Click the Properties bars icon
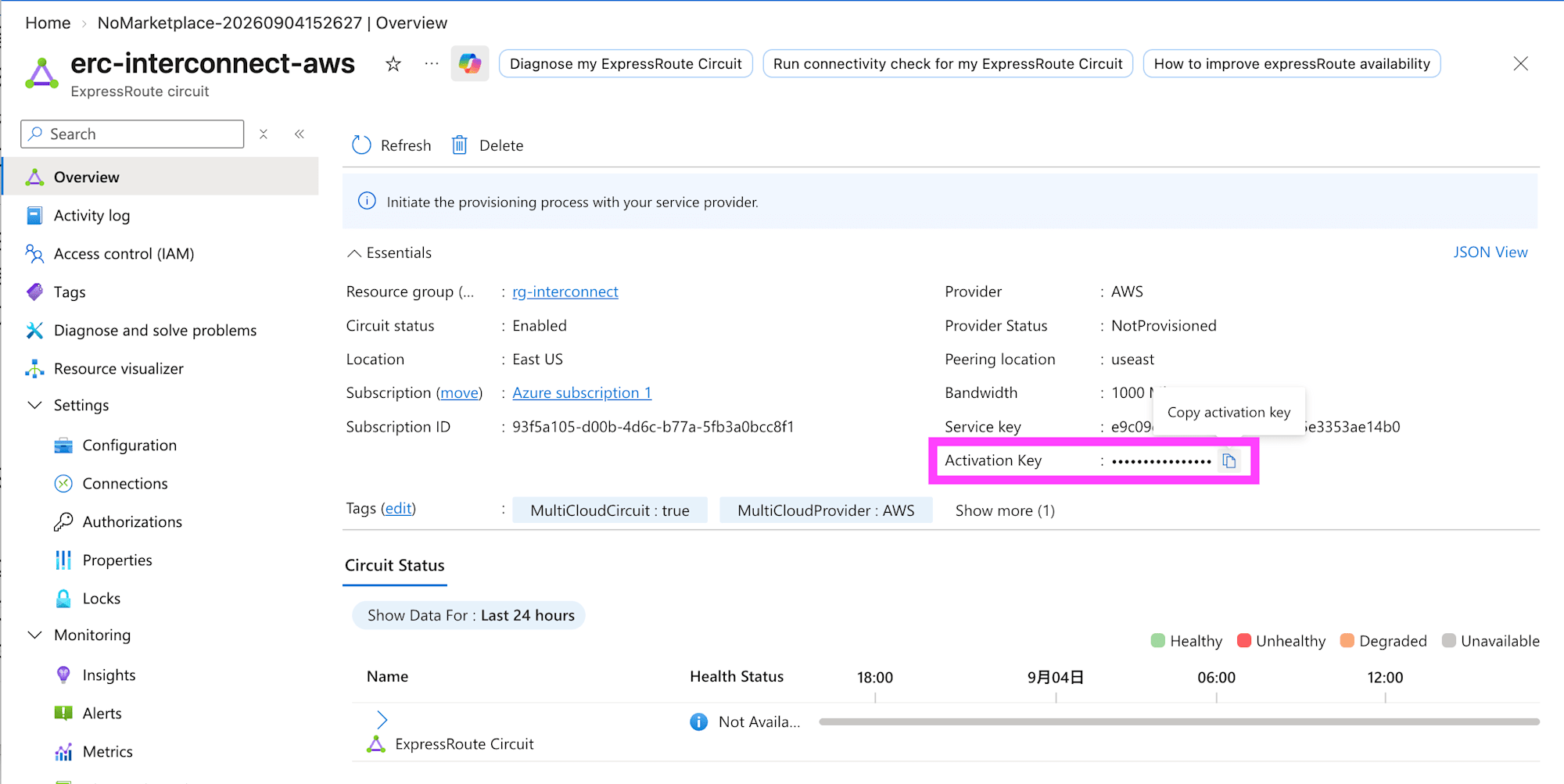 tap(63, 560)
